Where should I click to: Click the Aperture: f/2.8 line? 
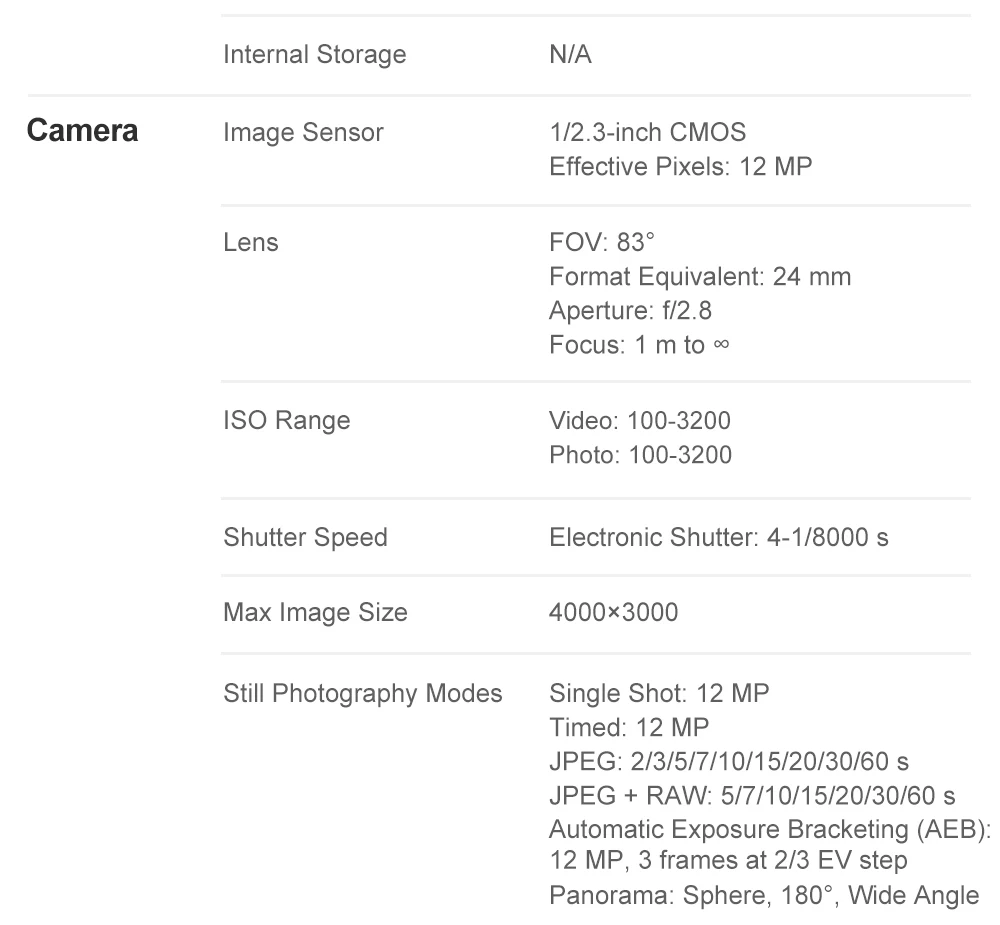tap(630, 311)
